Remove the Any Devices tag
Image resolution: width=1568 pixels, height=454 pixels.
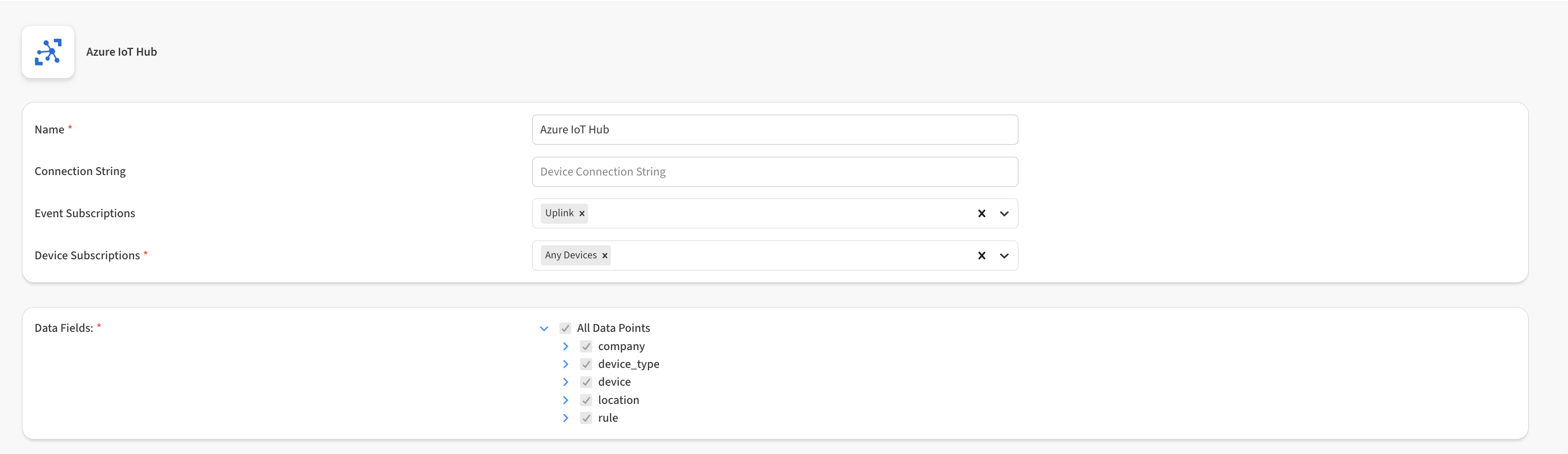coord(604,256)
